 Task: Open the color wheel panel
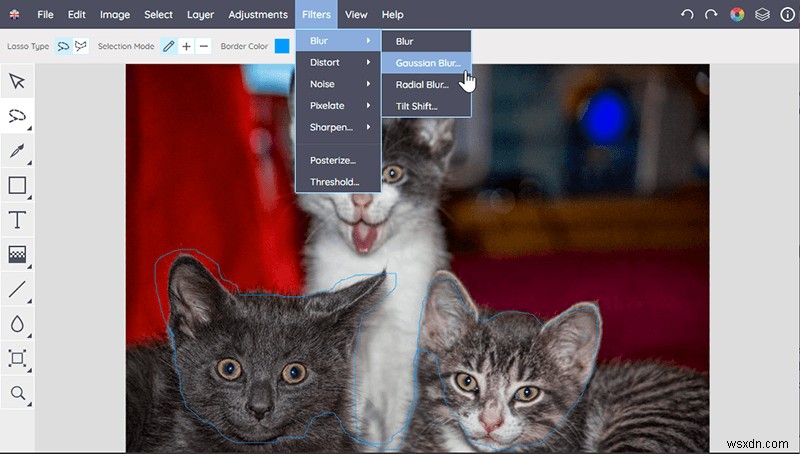pyautogui.click(x=737, y=14)
